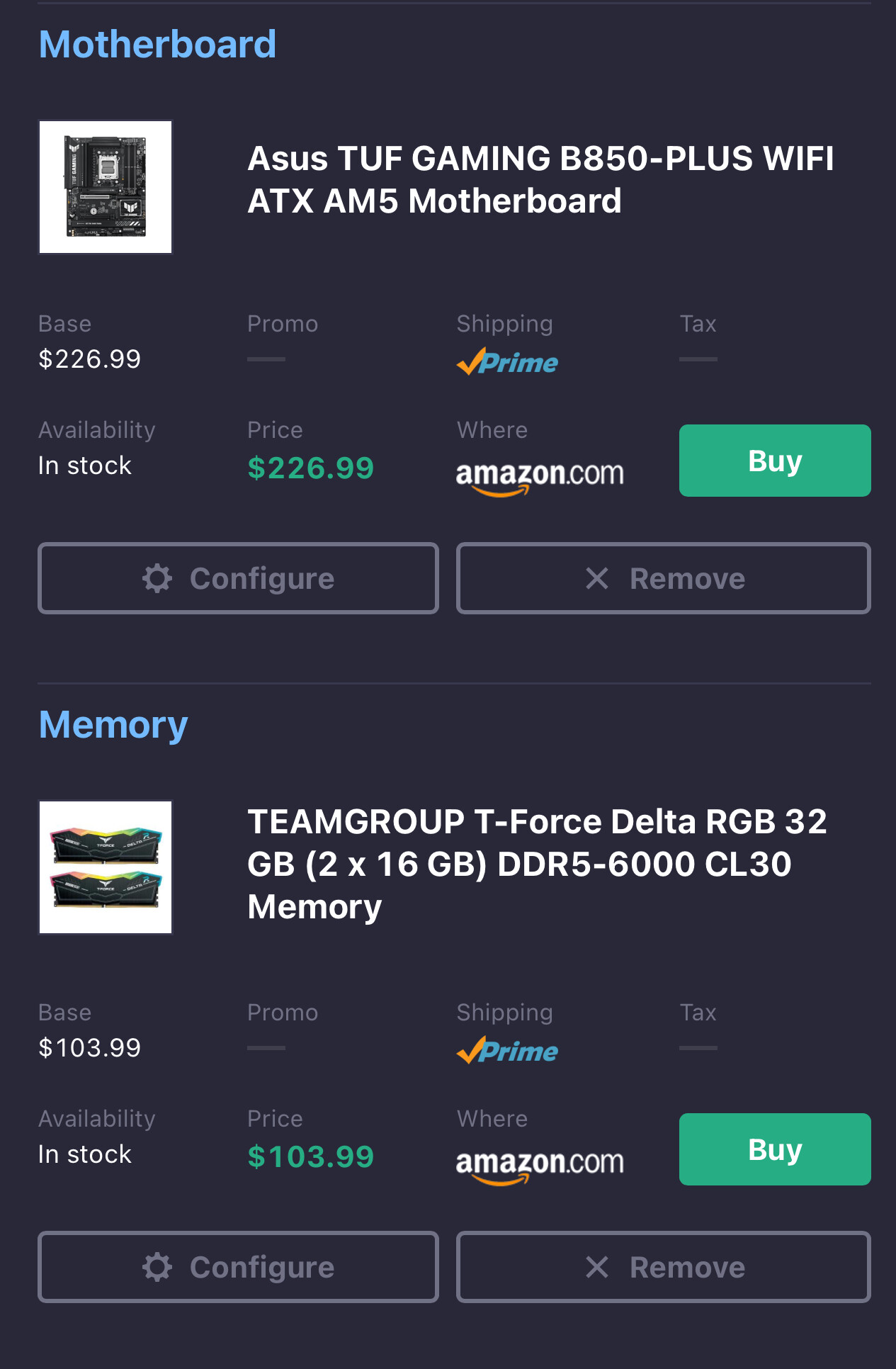Click the Prime shipping logo for memory
Screen dimensions: 896x1369
[x=507, y=1050]
